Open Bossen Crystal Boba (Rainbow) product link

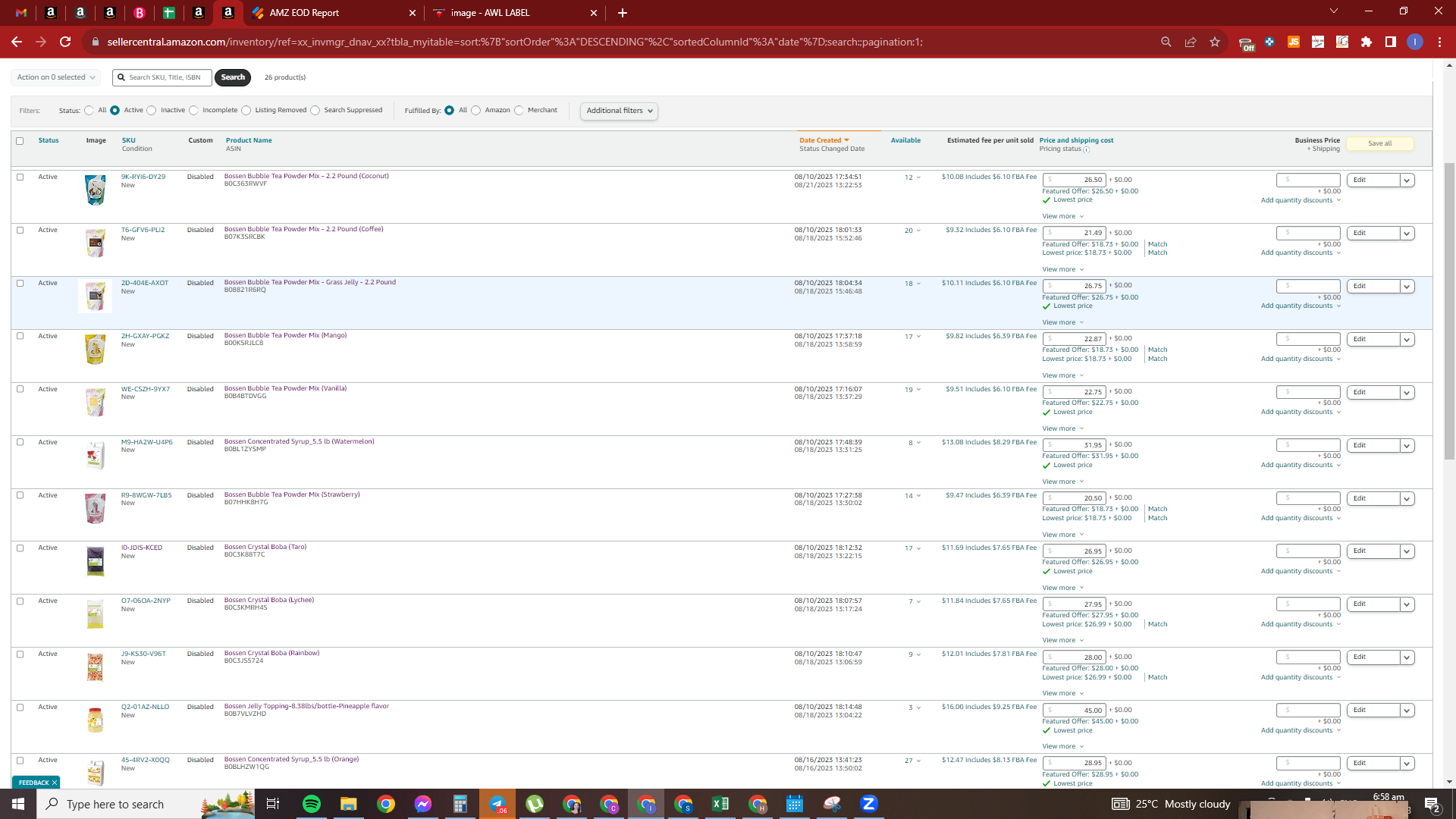pyautogui.click(x=271, y=653)
